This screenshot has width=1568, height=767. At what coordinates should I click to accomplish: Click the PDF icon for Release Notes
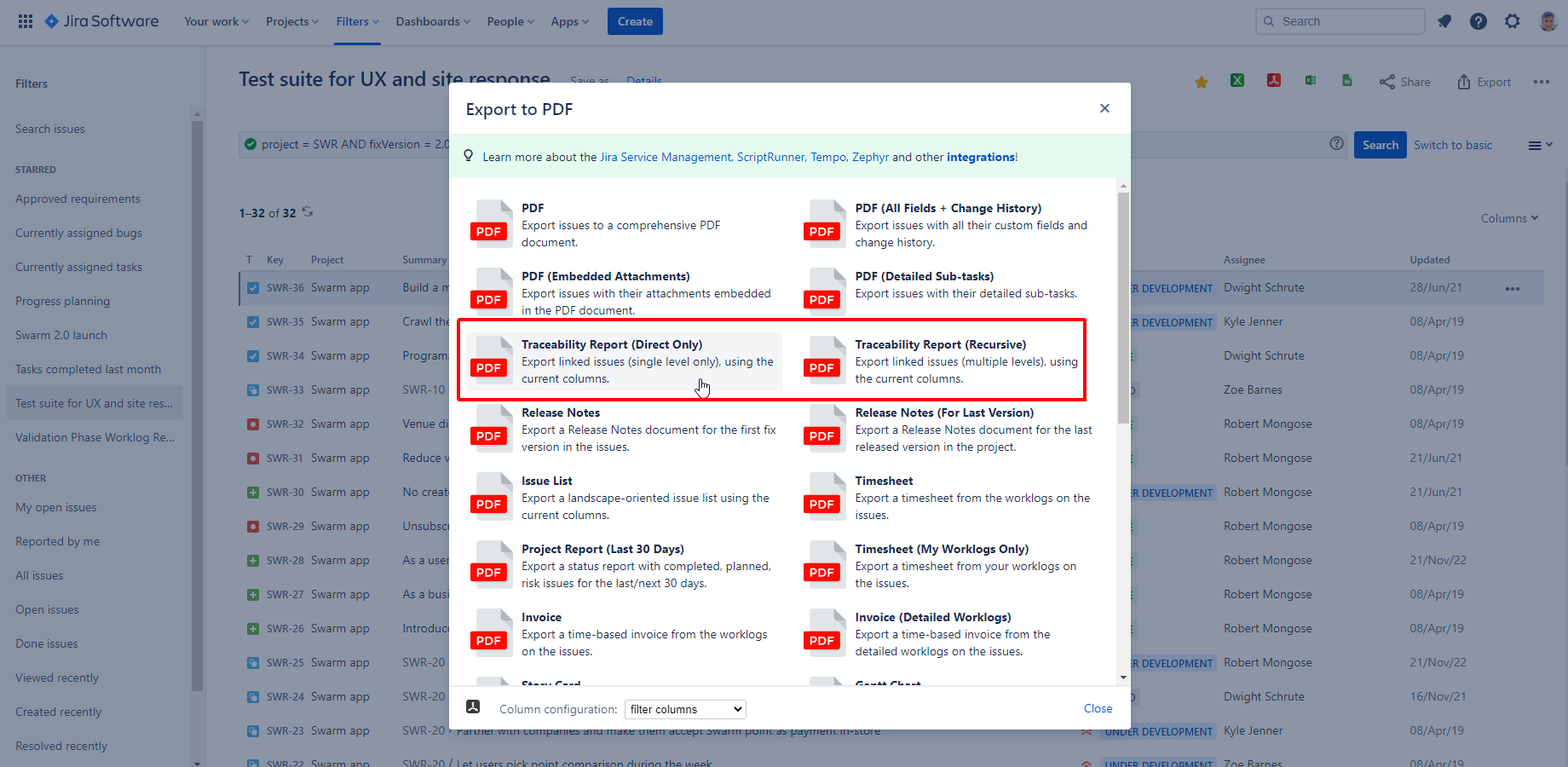491,428
